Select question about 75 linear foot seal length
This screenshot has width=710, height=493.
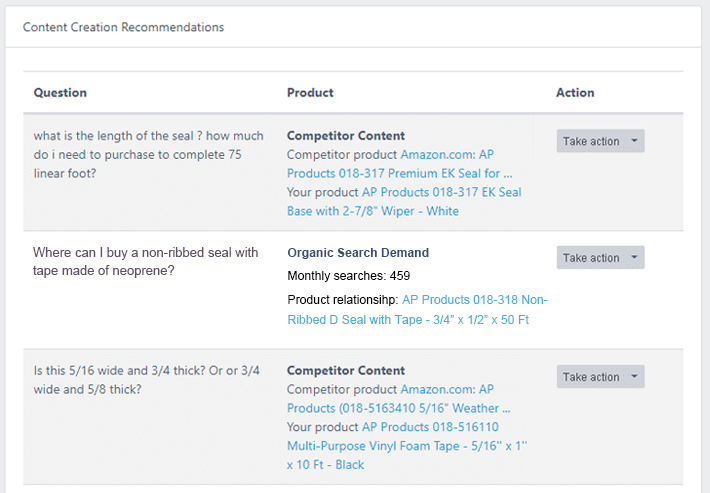click(148, 154)
